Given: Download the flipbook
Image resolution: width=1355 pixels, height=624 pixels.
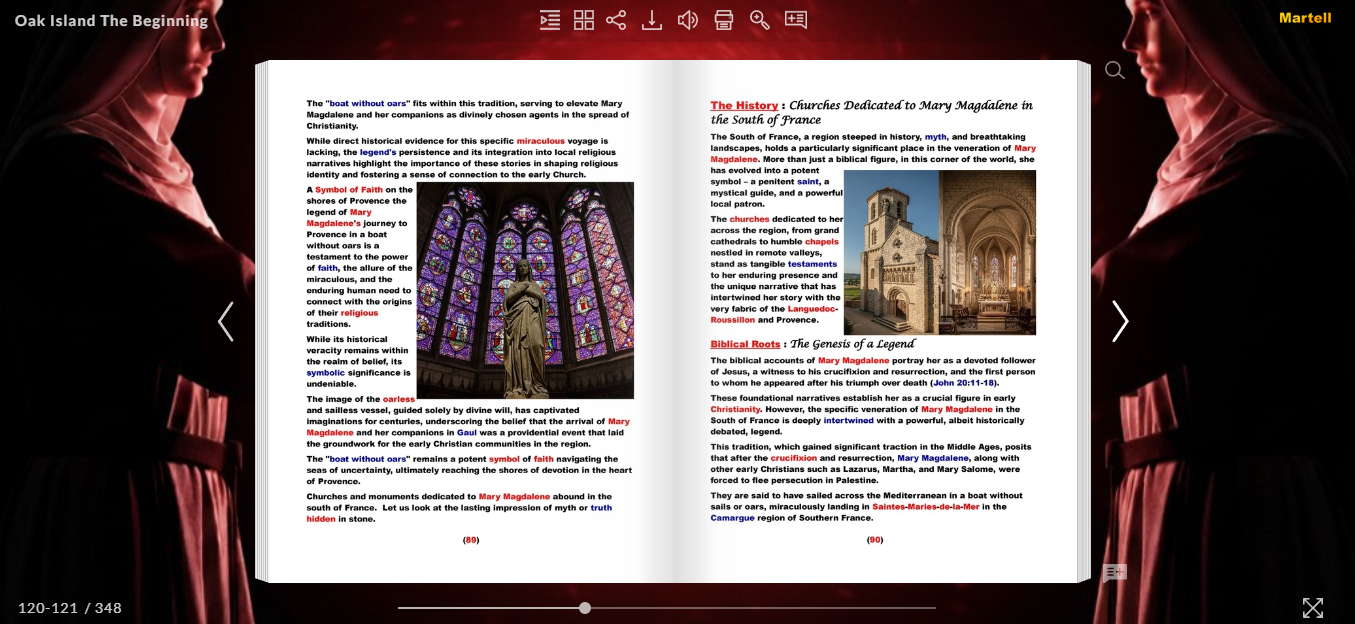Looking at the screenshot, I should click(652, 20).
